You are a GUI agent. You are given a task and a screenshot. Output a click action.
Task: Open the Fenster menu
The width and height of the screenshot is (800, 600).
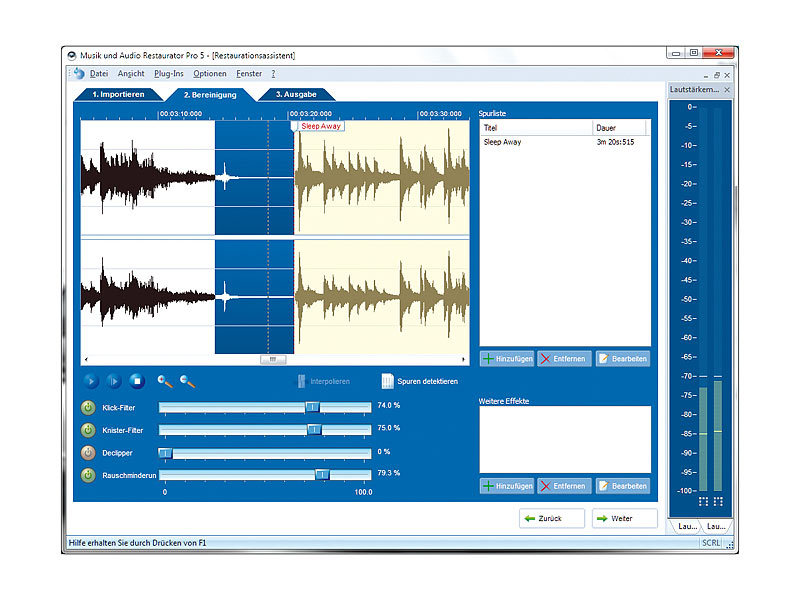[249, 73]
